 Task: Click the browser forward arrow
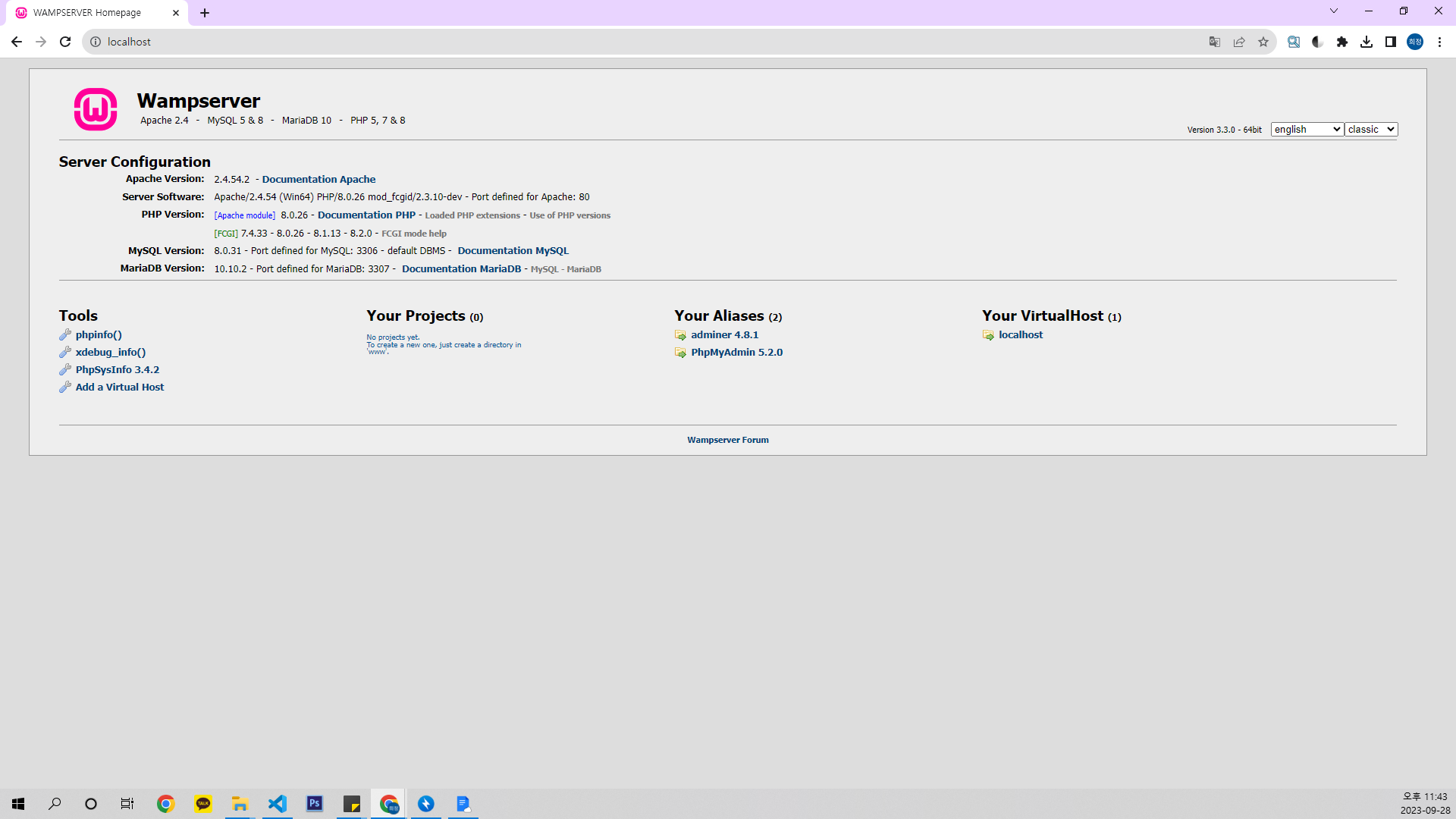(41, 42)
